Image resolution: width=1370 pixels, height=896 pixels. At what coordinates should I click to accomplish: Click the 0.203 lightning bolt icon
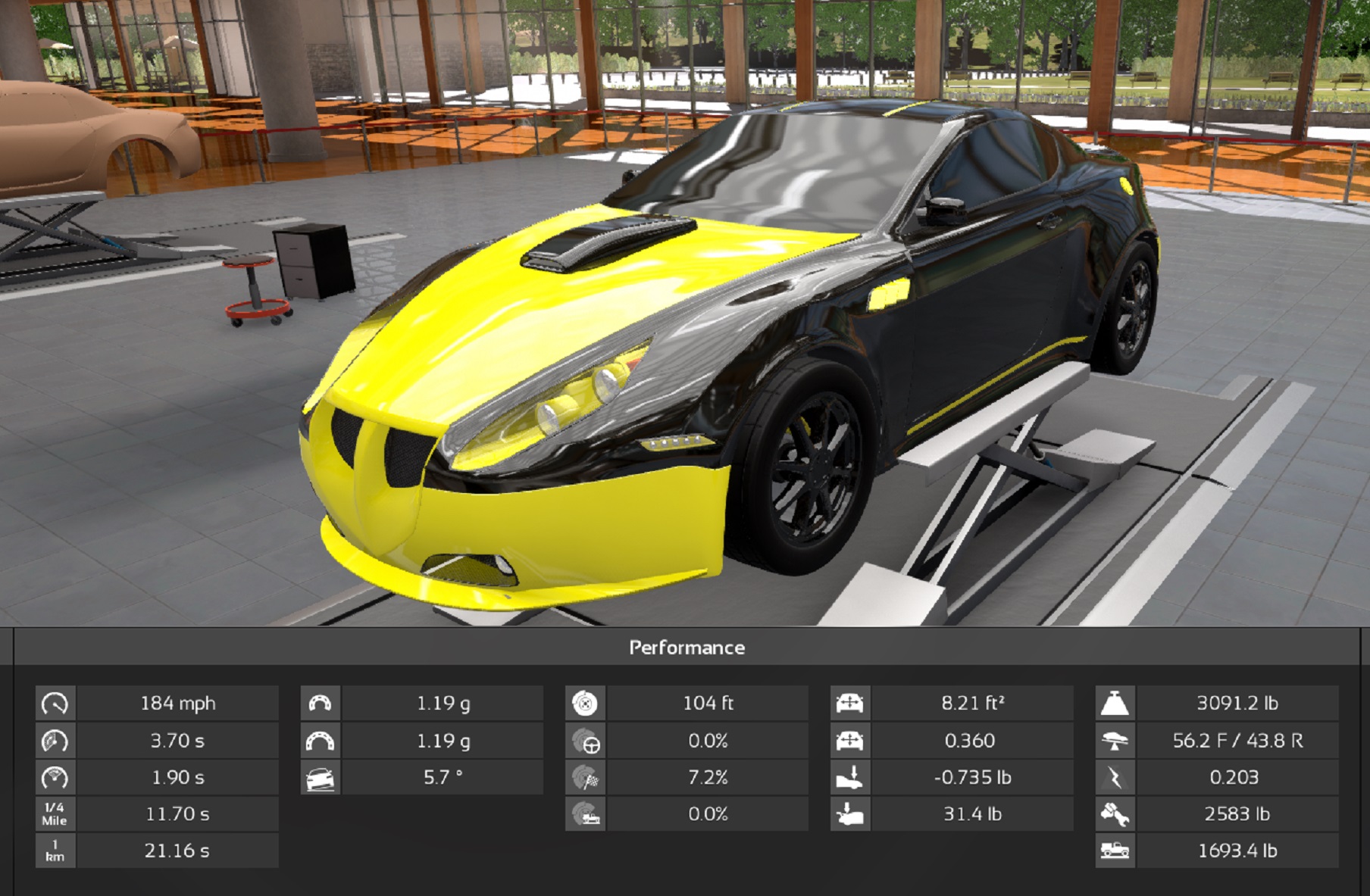(x=1115, y=777)
